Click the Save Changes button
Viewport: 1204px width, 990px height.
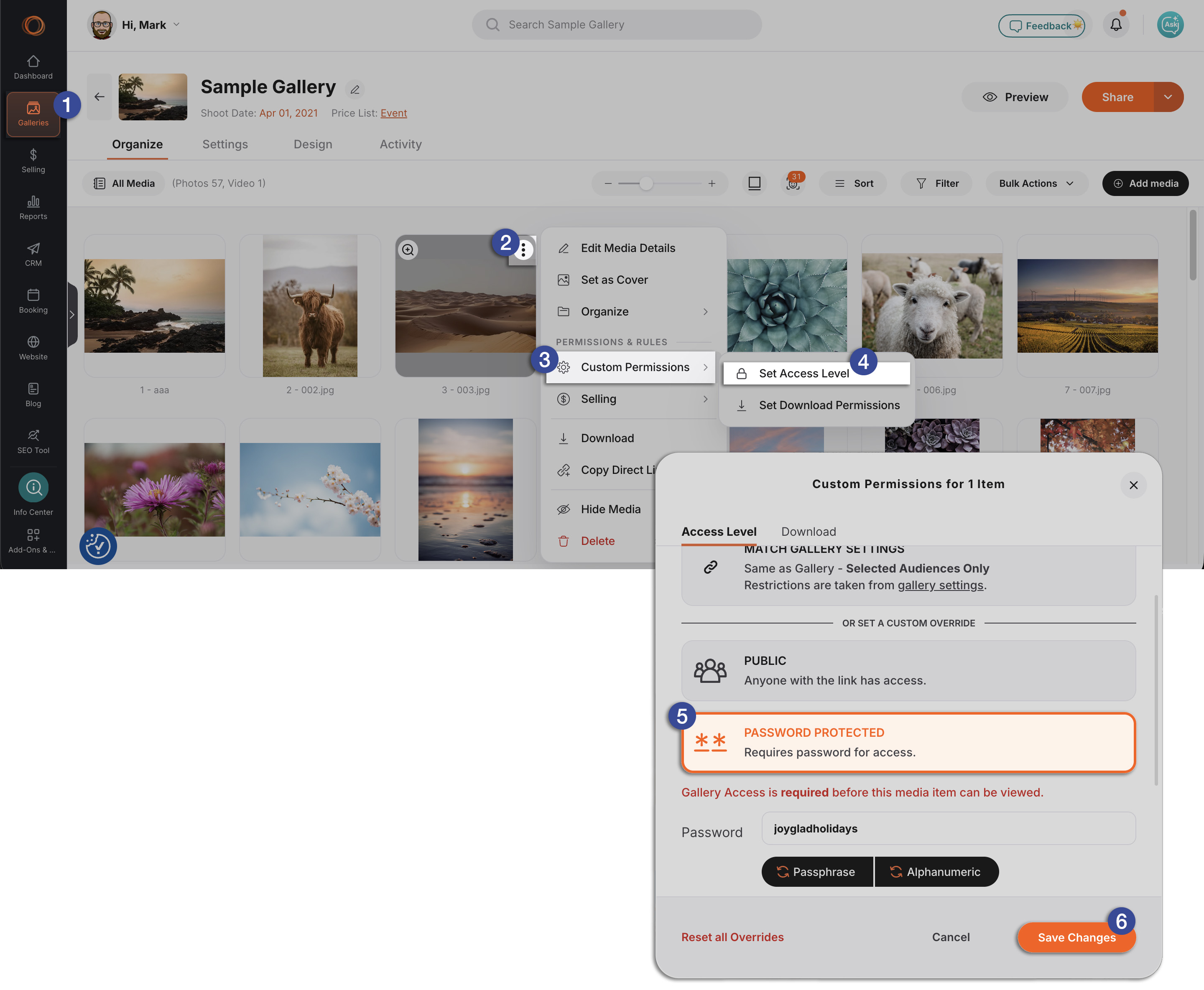(1076, 937)
